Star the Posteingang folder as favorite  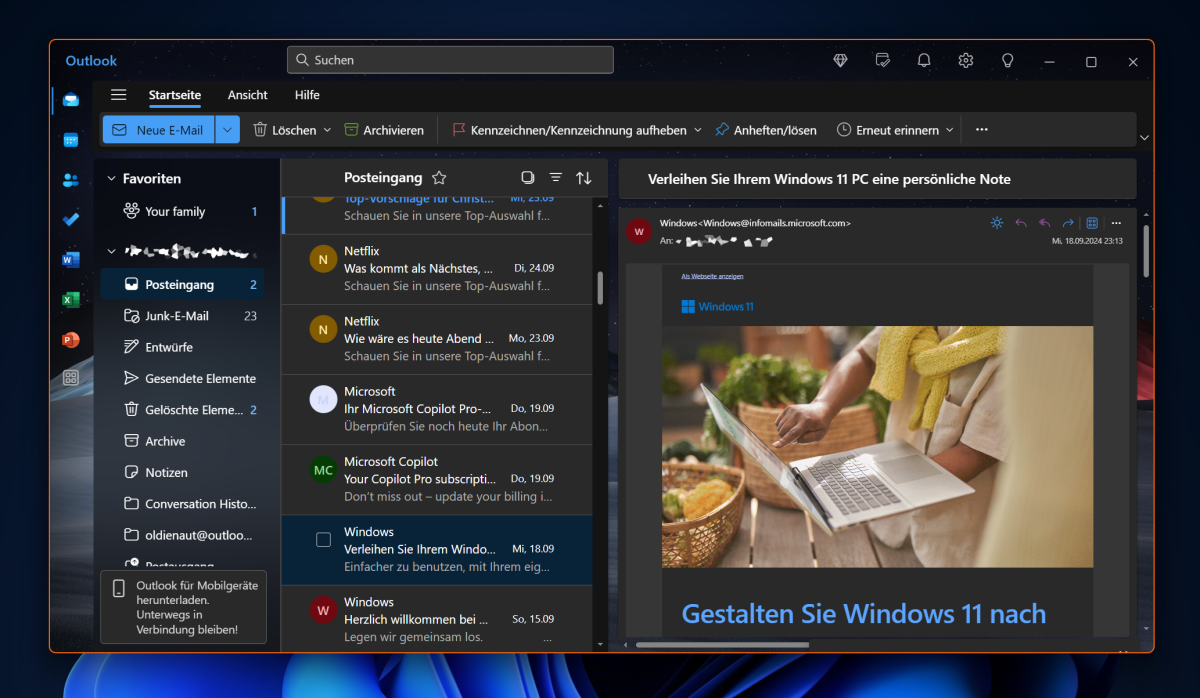[x=438, y=177]
